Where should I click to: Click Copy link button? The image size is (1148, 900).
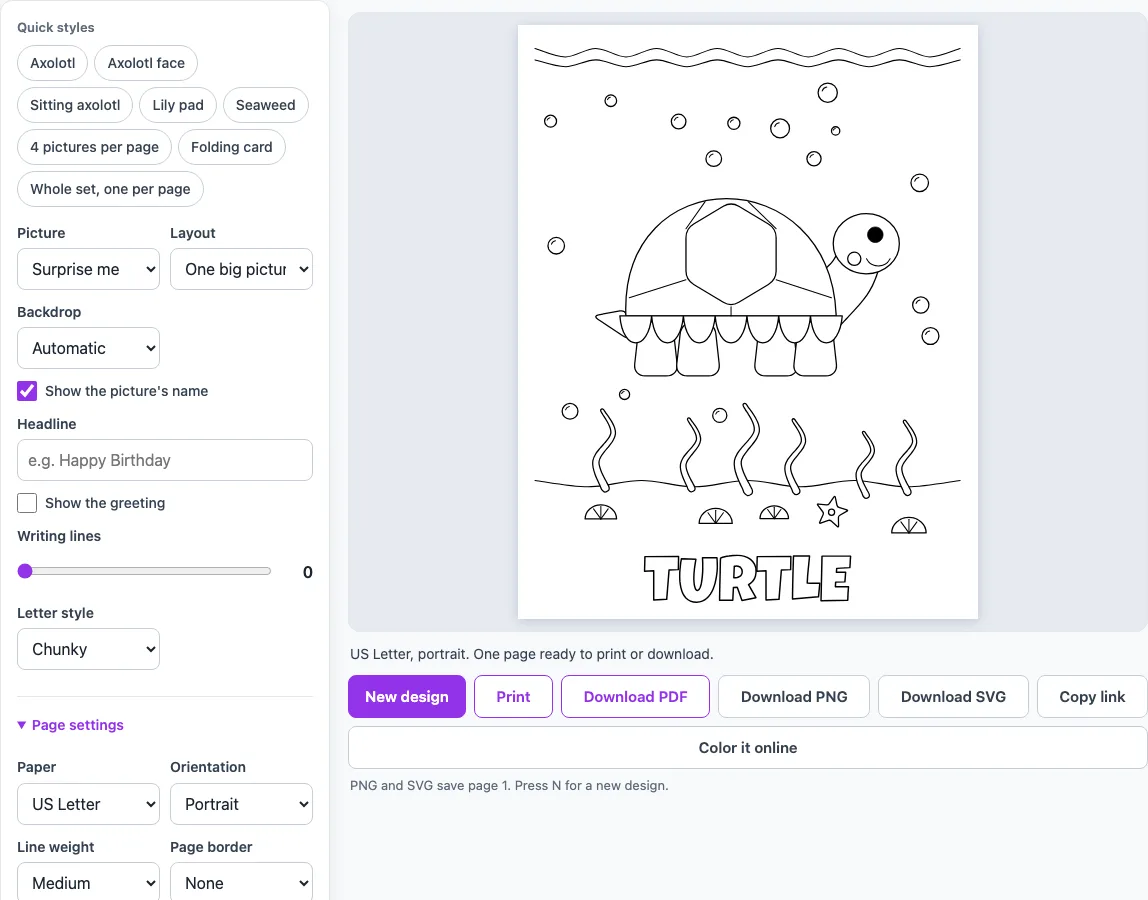click(x=1092, y=697)
